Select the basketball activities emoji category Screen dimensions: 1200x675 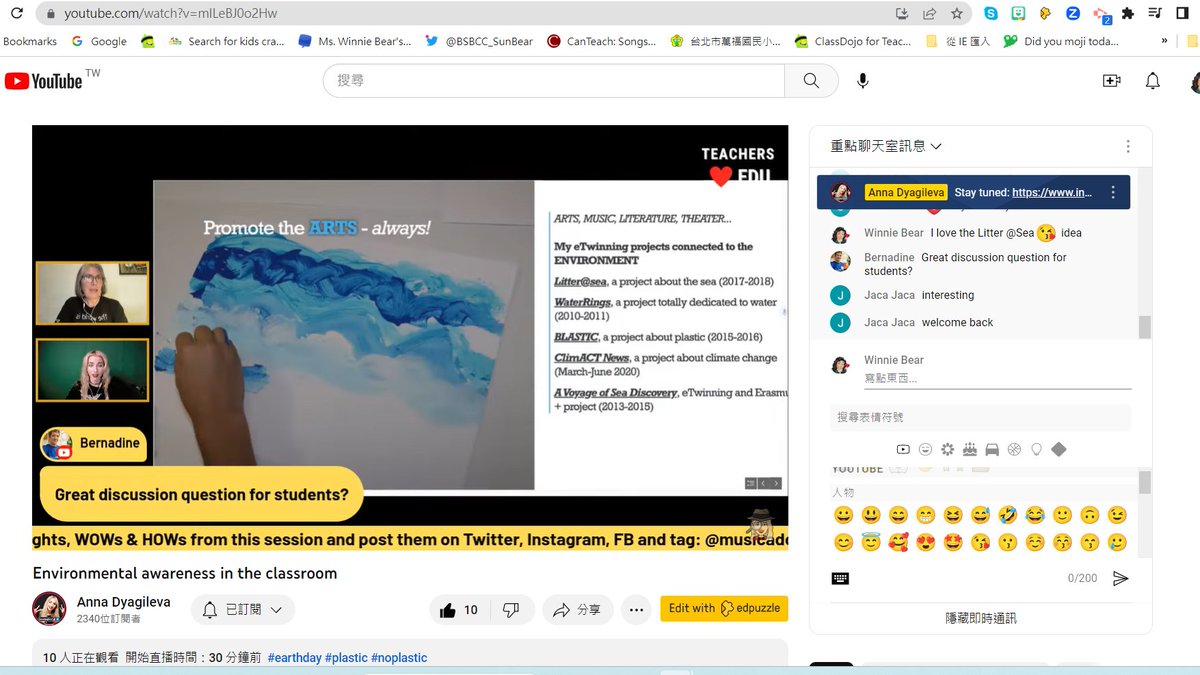pos(1014,450)
